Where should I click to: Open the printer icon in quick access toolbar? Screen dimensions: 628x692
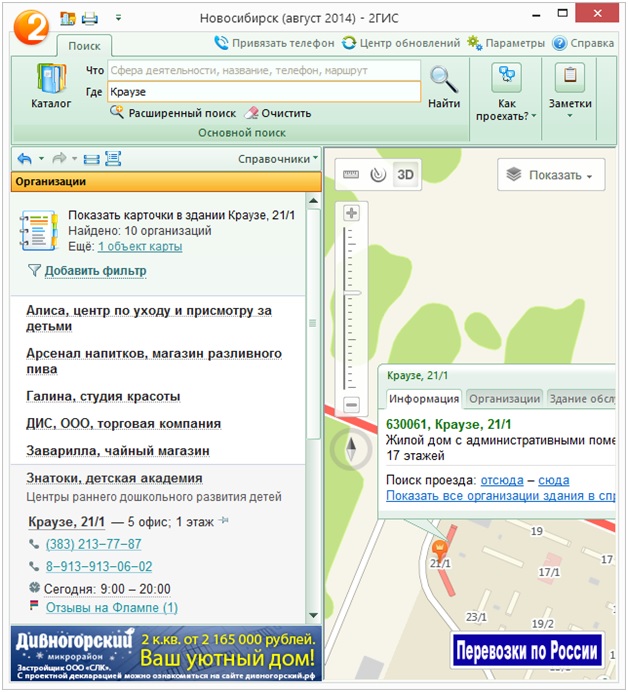90,19
